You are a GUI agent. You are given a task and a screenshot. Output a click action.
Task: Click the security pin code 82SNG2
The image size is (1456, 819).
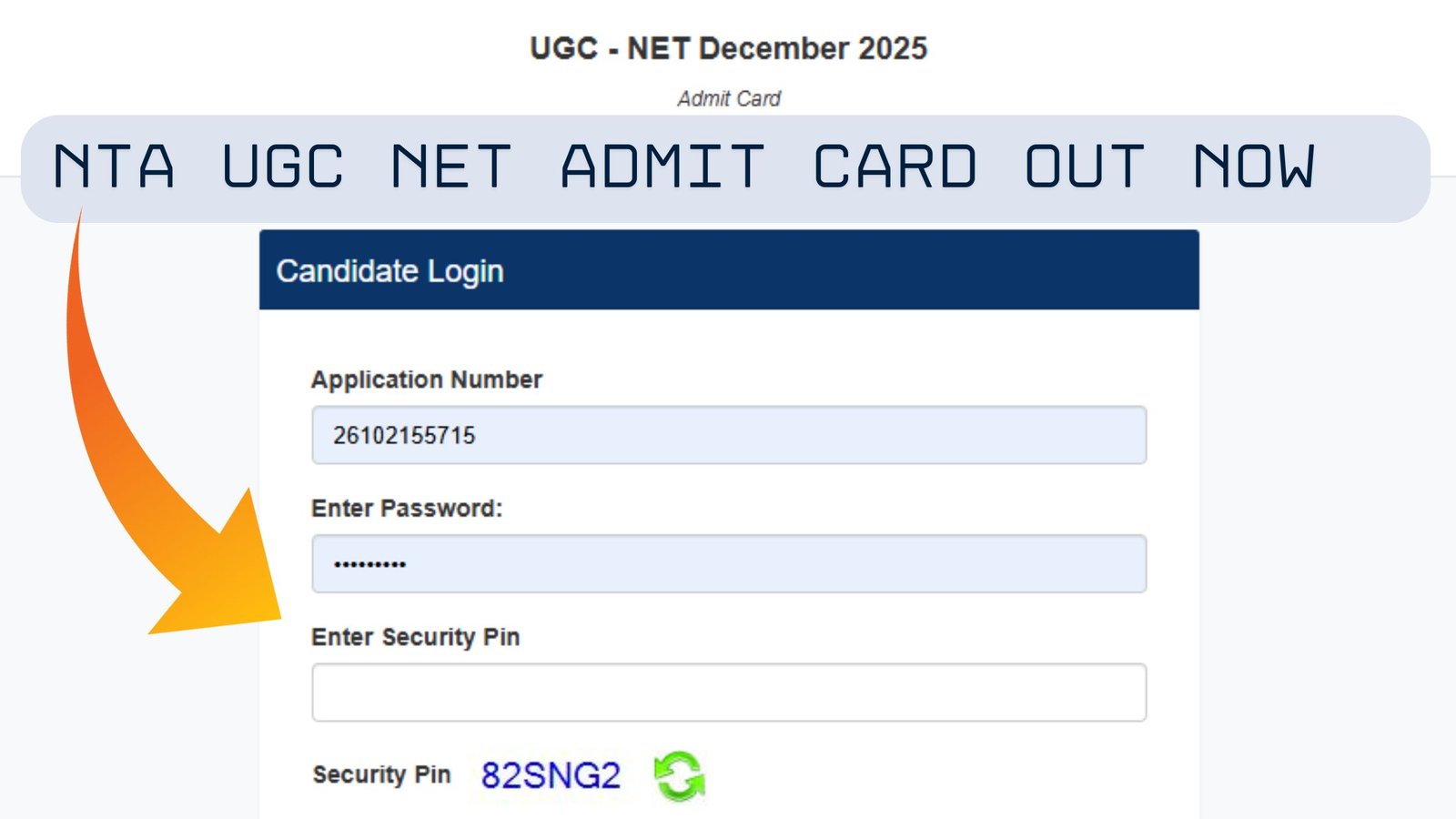click(x=551, y=774)
